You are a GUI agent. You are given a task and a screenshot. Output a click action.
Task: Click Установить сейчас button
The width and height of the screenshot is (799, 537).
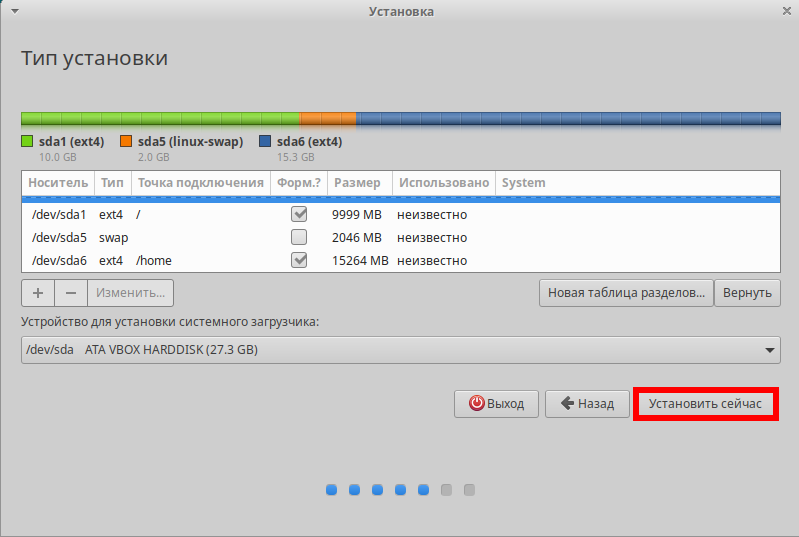[x=705, y=404]
